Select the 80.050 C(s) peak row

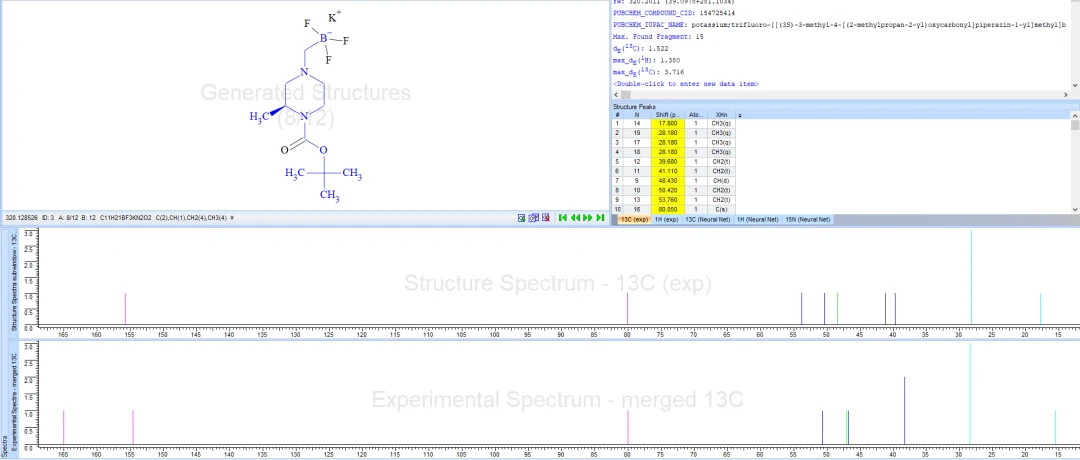point(673,209)
